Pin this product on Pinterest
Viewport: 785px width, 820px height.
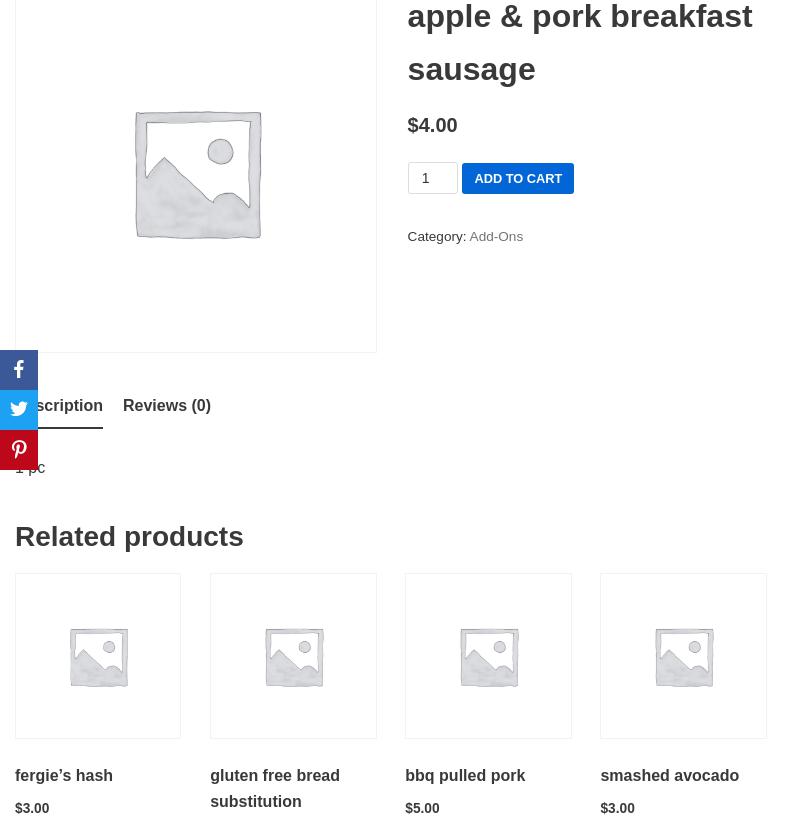(x=19, y=450)
